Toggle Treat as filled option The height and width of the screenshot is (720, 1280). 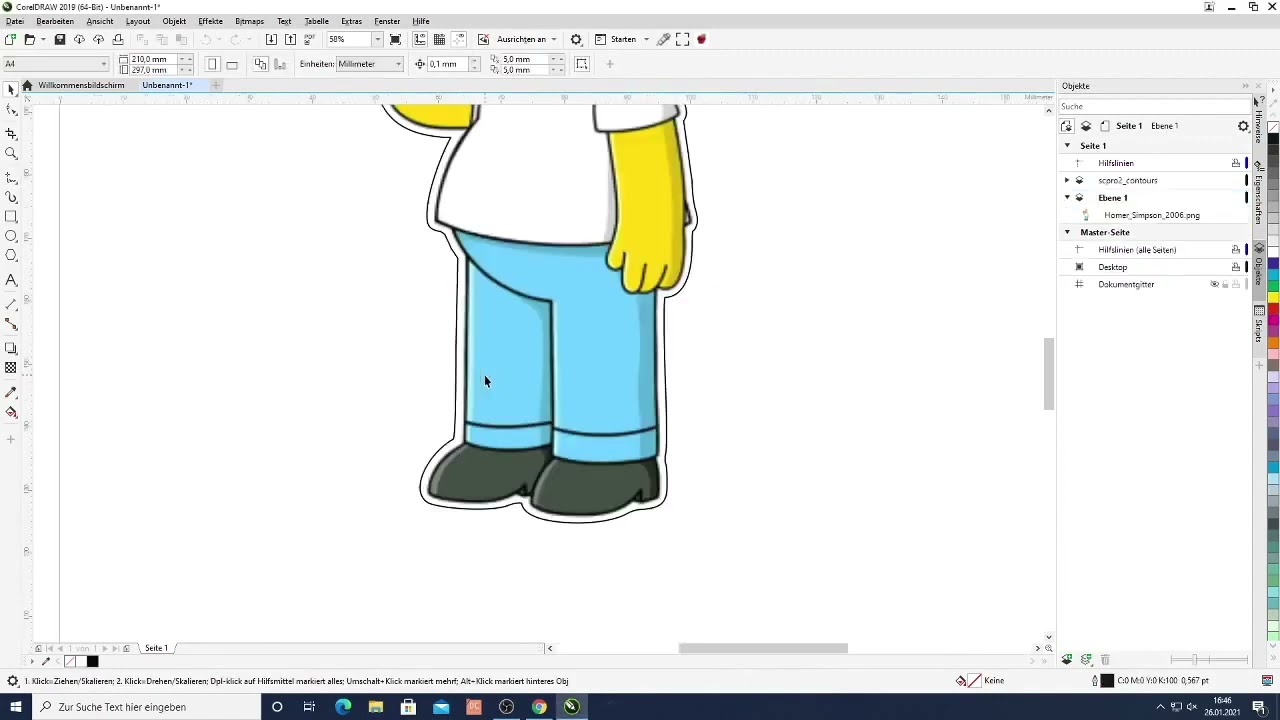582,64
